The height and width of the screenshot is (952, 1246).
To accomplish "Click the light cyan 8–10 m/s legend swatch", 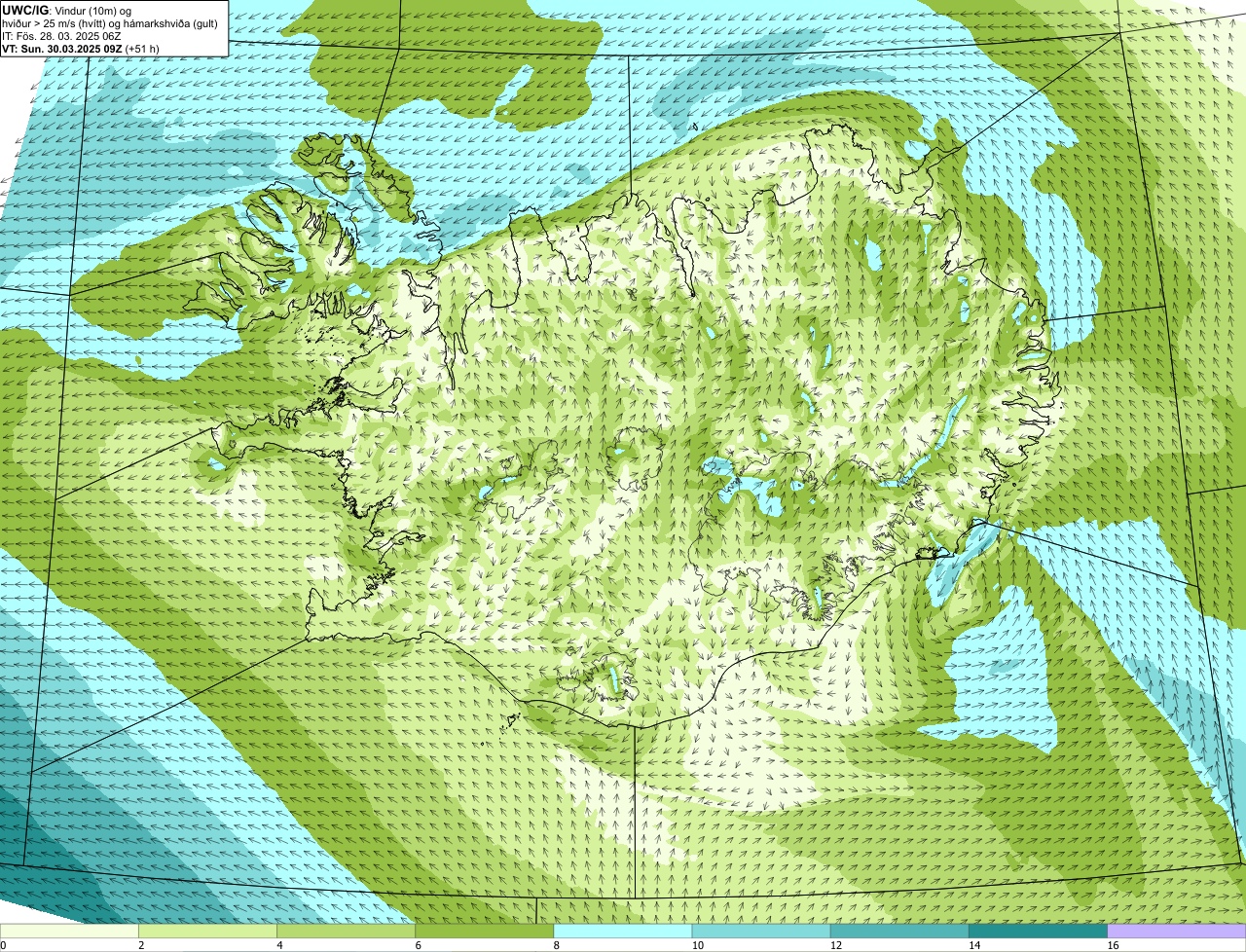I will tap(623, 932).
